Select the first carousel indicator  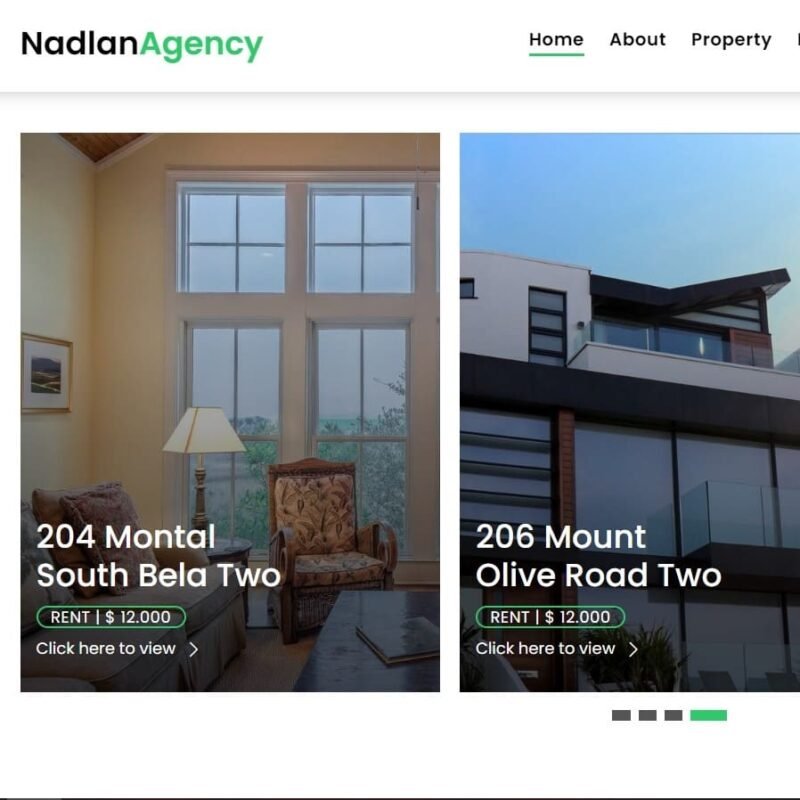tap(621, 715)
